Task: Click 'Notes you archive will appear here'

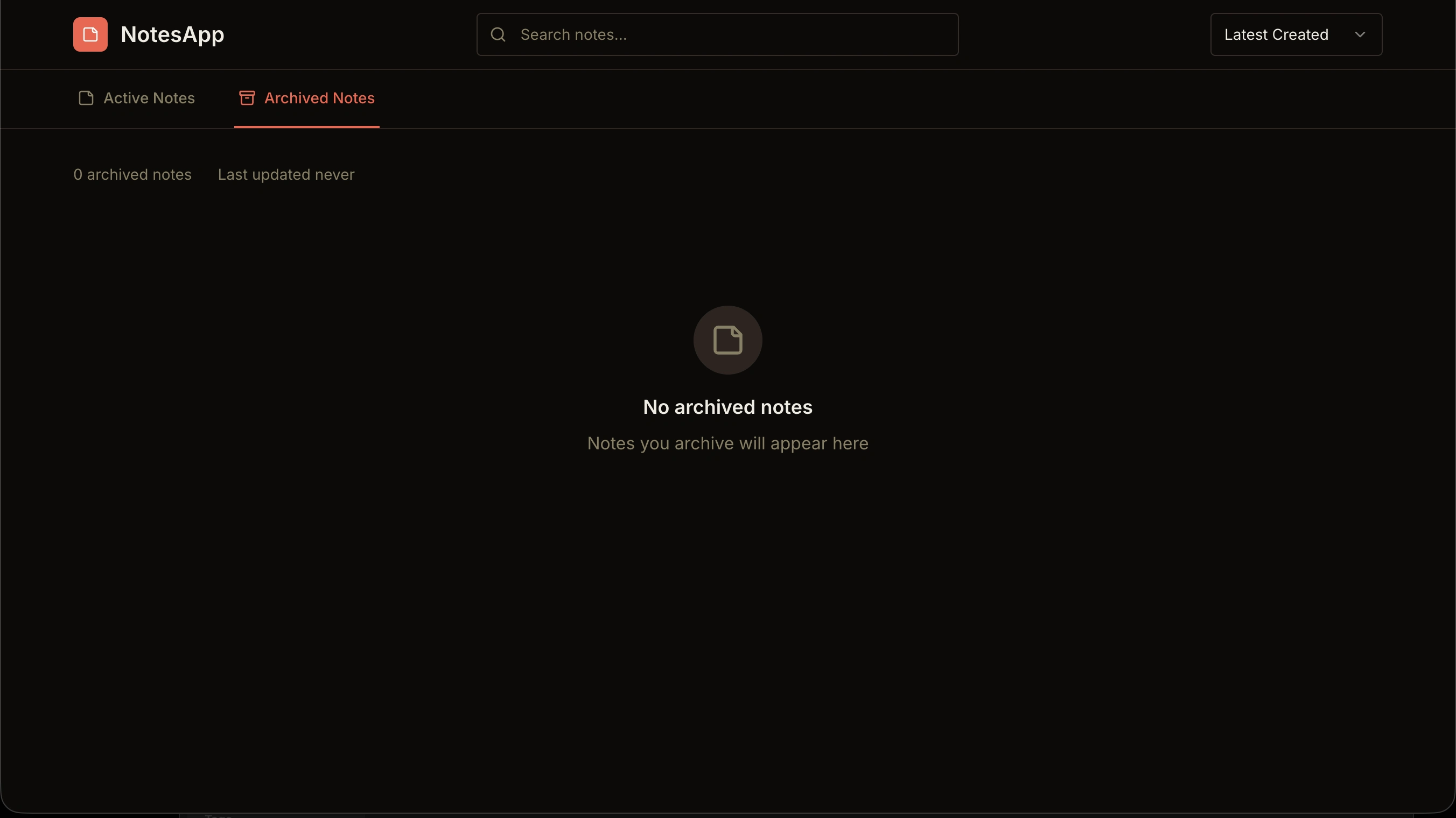Action: click(727, 443)
